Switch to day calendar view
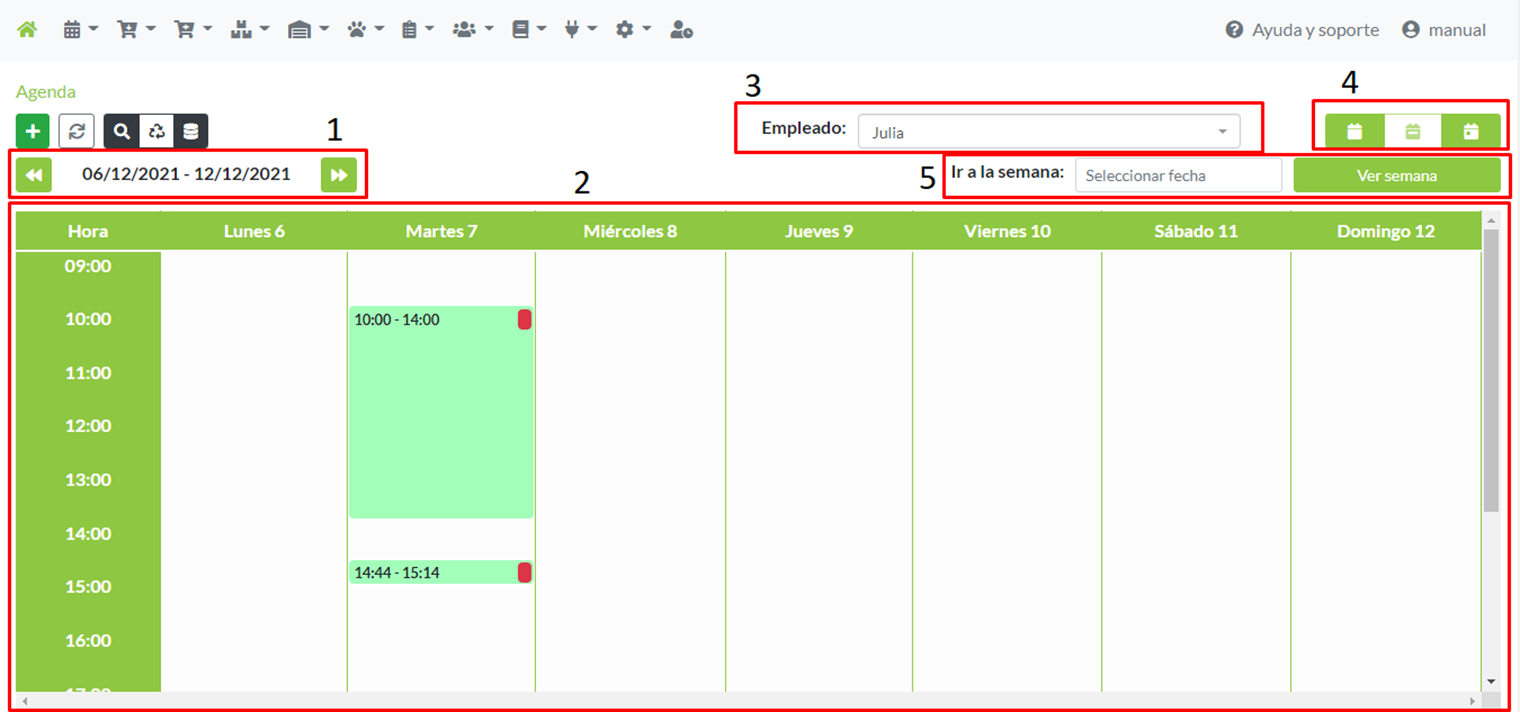This screenshot has width=1520, height=712. 1471,131
